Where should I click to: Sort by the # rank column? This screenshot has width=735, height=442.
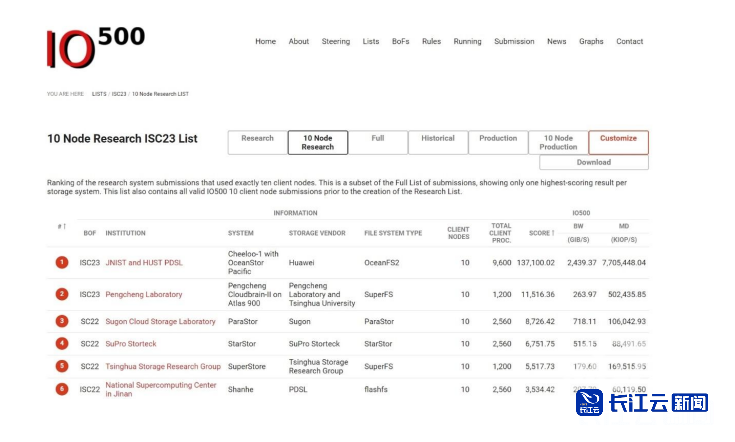[62, 226]
